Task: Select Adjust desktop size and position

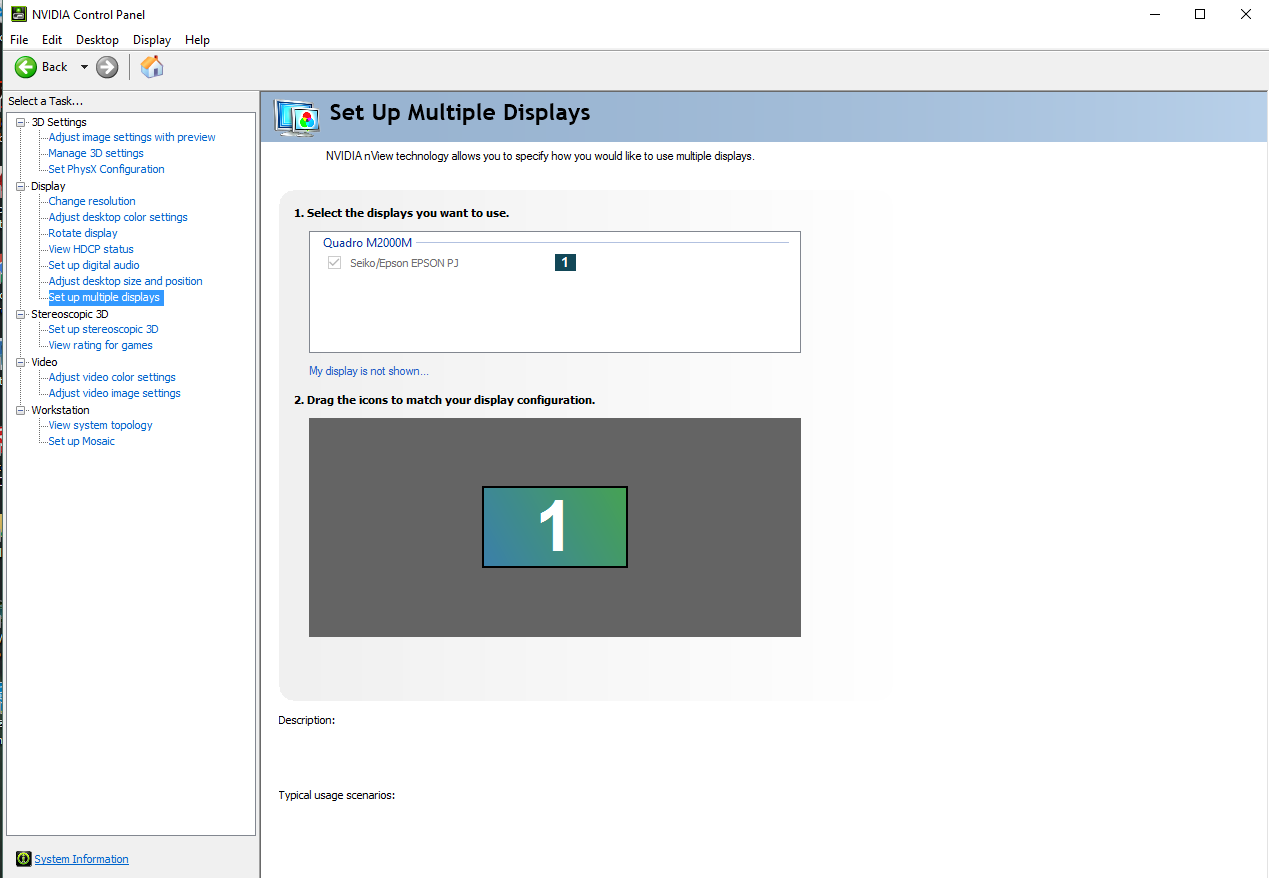Action: click(x=125, y=281)
